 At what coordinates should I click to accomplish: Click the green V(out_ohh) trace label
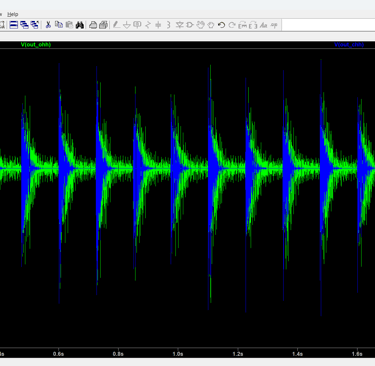click(36, 45)
